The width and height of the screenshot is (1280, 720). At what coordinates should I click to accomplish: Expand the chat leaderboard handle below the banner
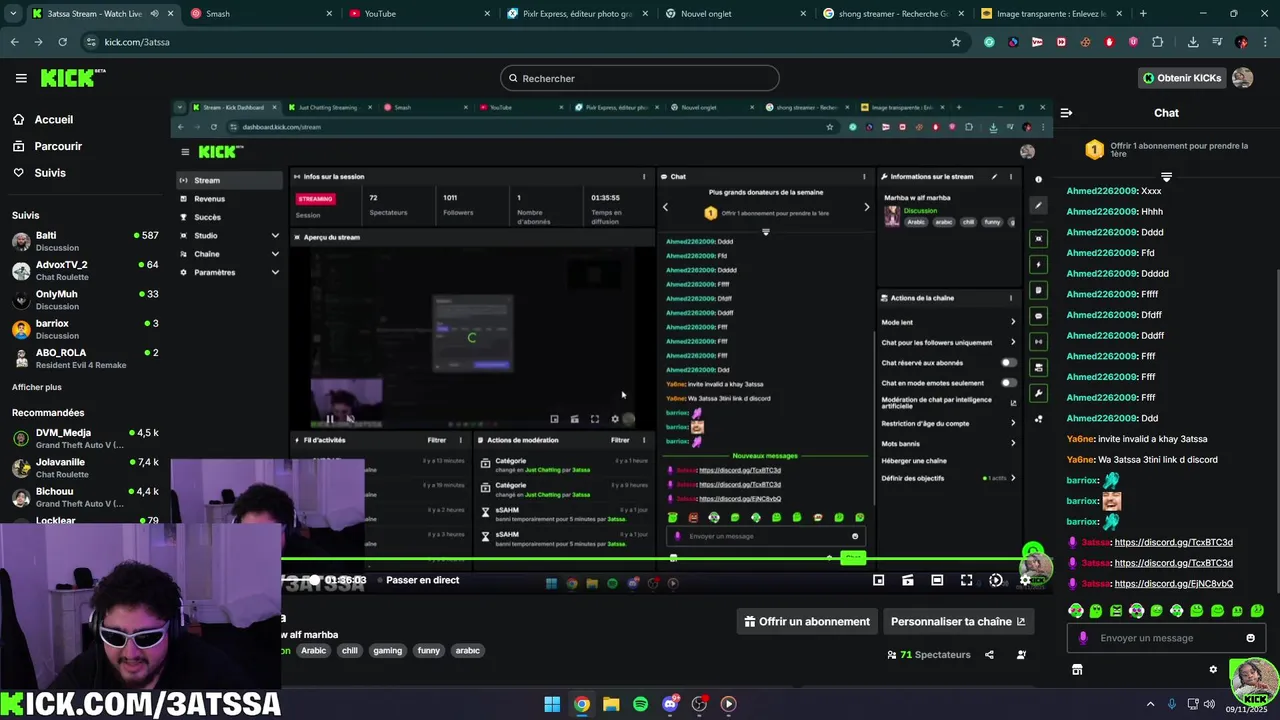tap(1166, 177)
